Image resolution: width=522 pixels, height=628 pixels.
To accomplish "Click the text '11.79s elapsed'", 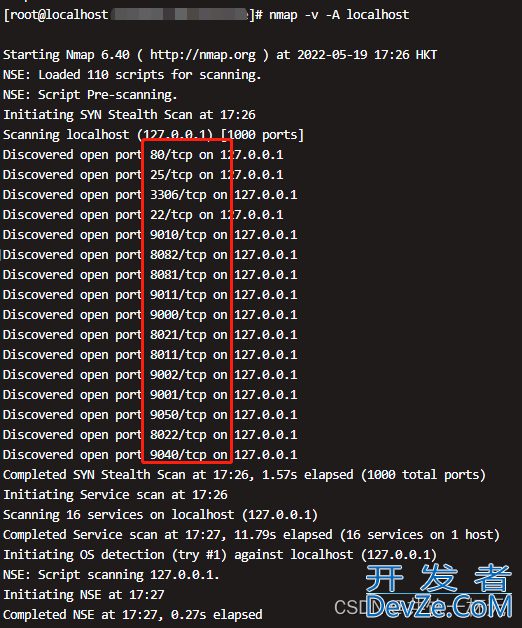I will pyautogui.click(x=283, y=535).
